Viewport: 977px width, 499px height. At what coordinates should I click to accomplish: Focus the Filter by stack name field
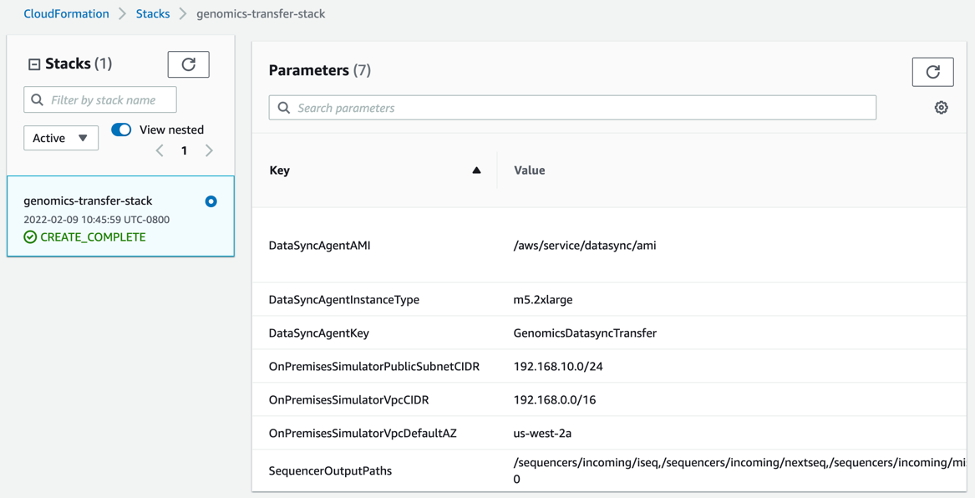(100, 100)
